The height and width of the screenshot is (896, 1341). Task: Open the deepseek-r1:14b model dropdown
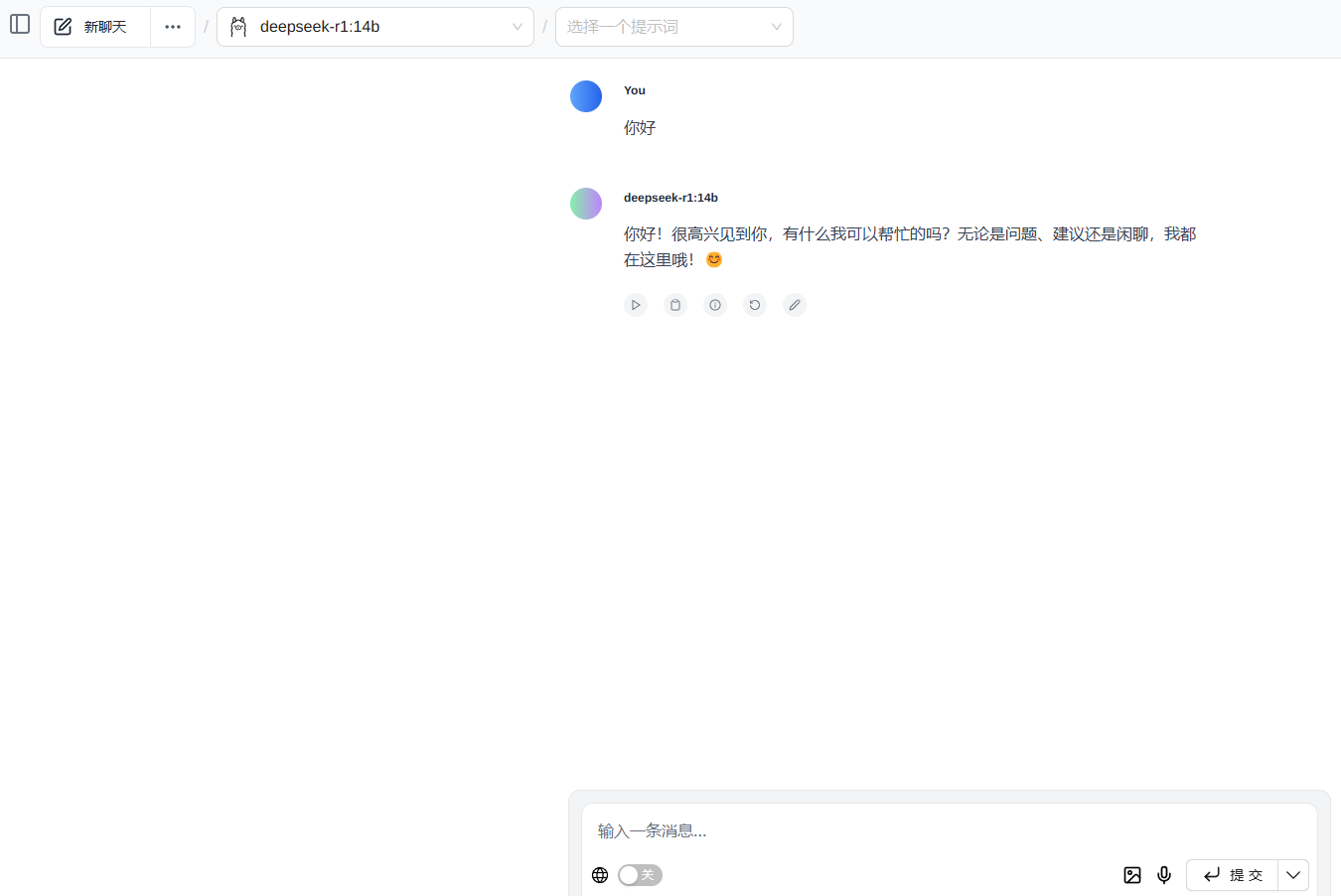(375, 27)
